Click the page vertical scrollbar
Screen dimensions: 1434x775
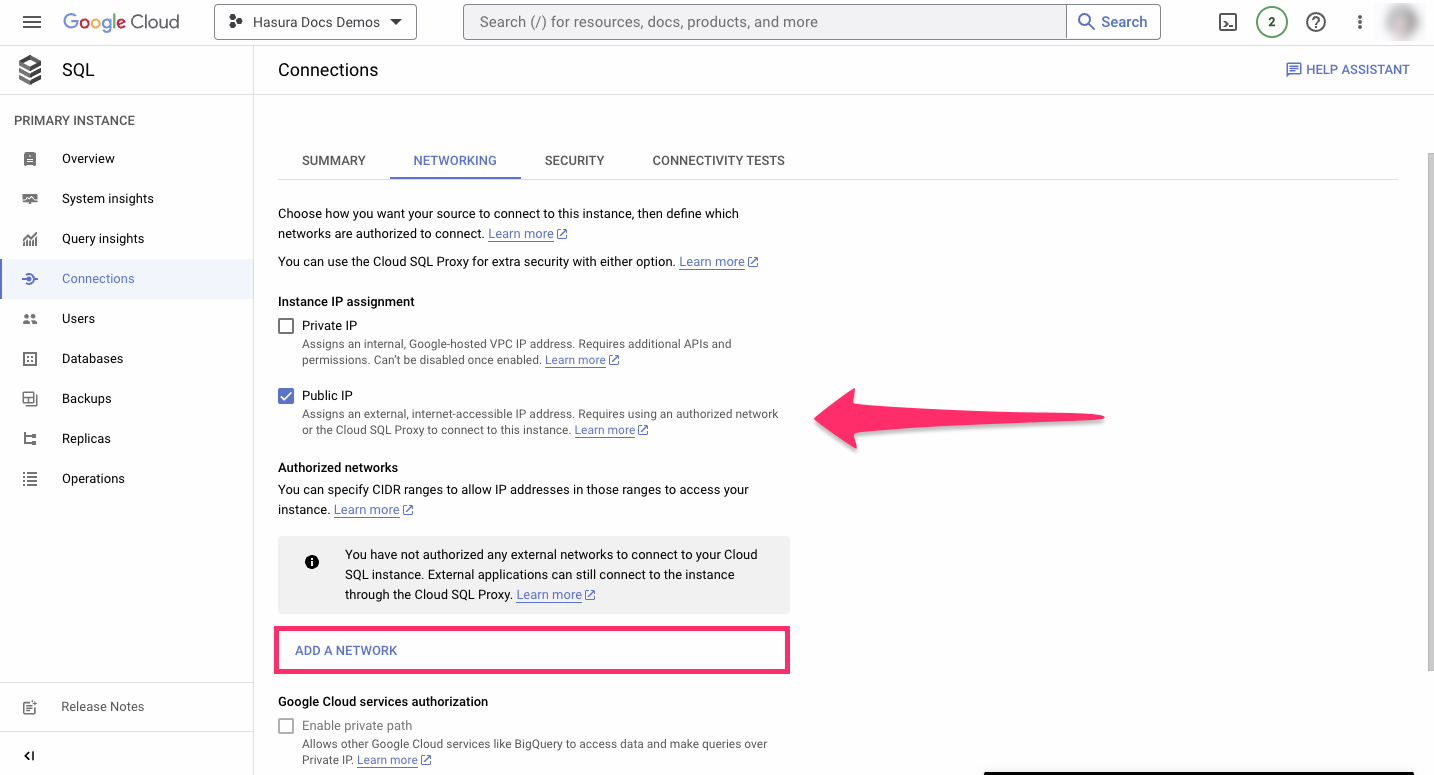[1429, 410]
